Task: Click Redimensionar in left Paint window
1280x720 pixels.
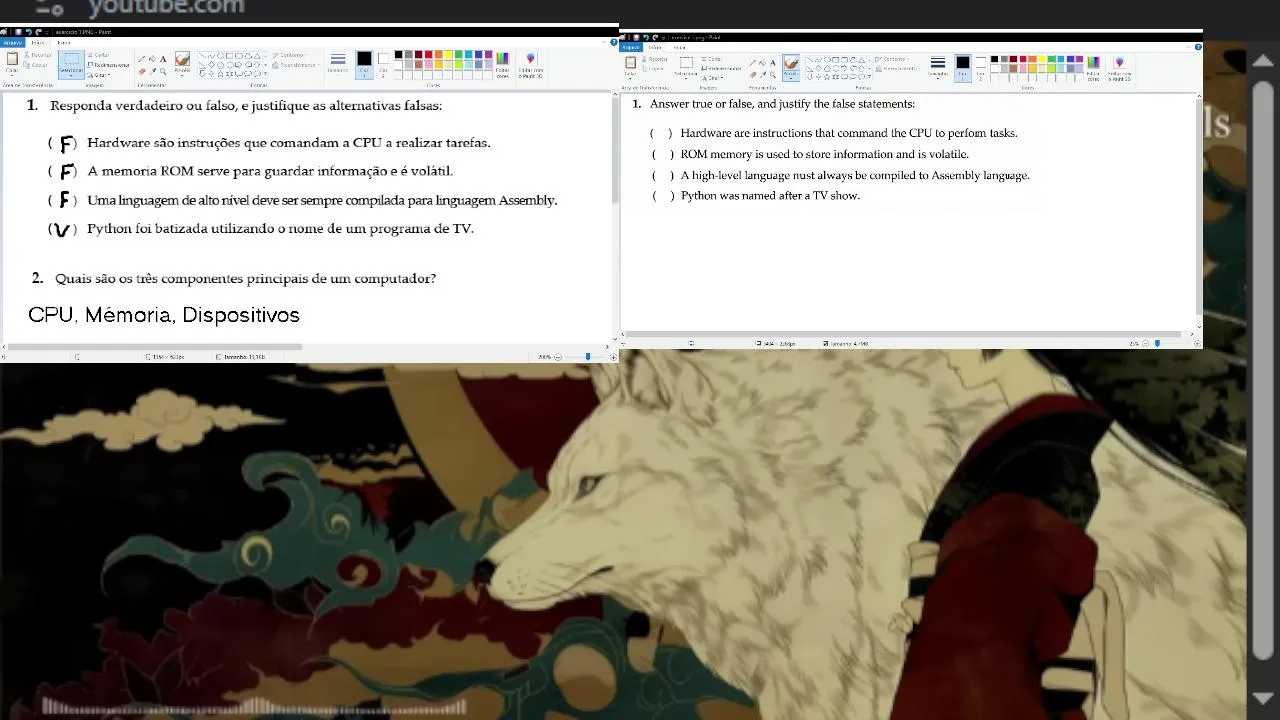Action: pos(108,65)
